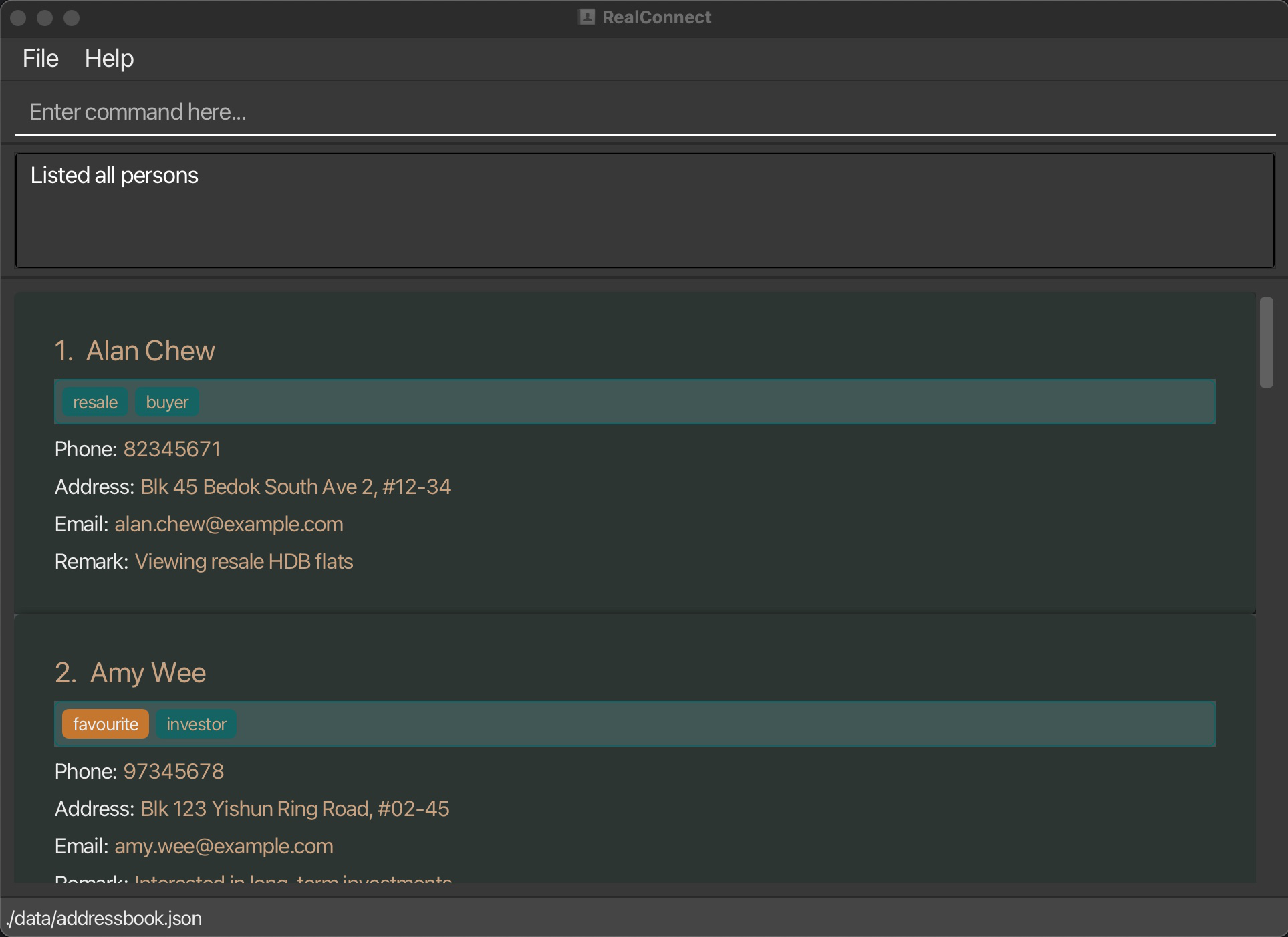1288x937 pixels.
Task: Click Amy Wee's phone number 97345678
Action: coord(173,771)
